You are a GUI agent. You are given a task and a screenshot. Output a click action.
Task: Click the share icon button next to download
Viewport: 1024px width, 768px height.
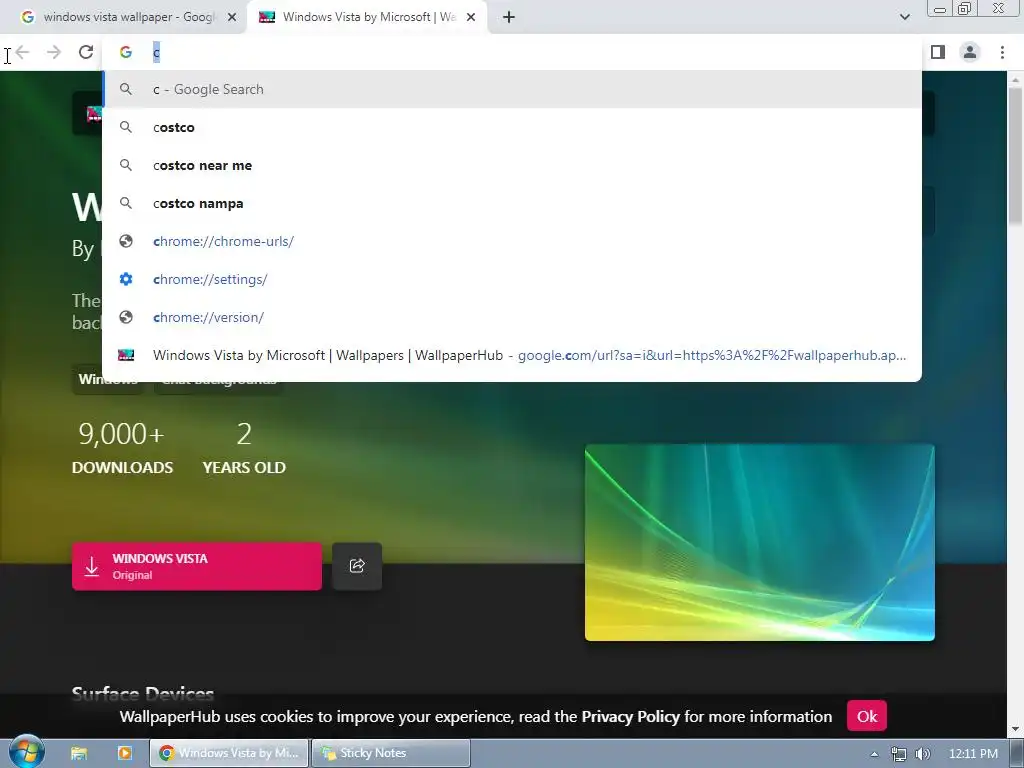tap(357, 566)
